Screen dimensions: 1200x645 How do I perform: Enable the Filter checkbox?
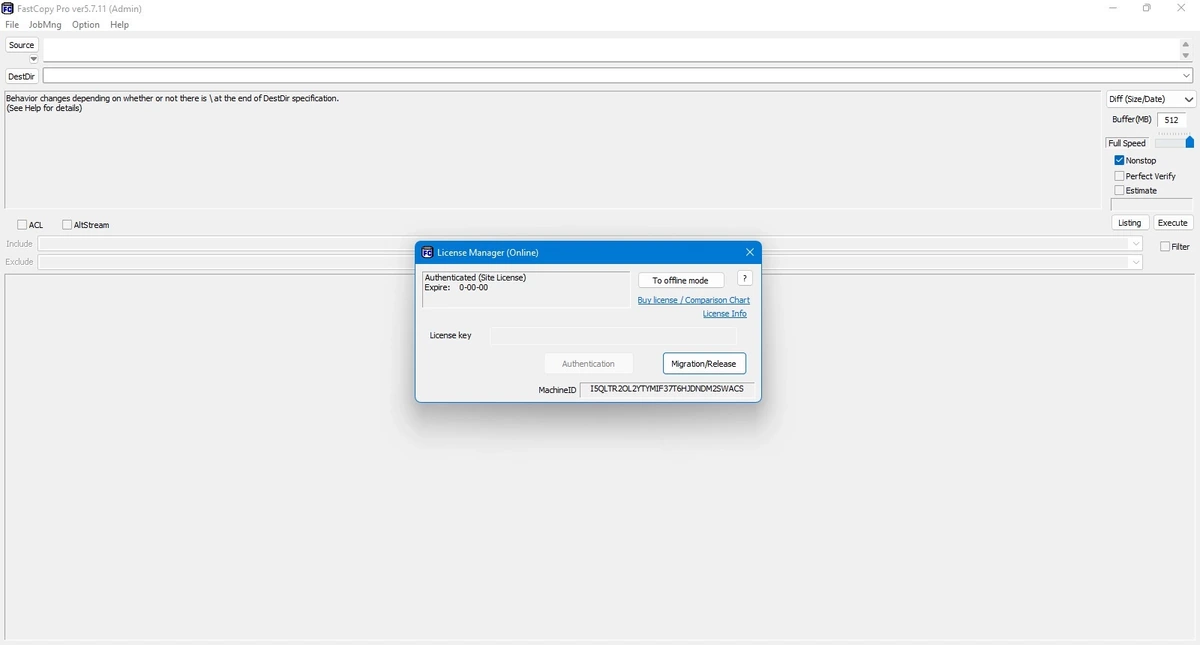point(1165,246)
